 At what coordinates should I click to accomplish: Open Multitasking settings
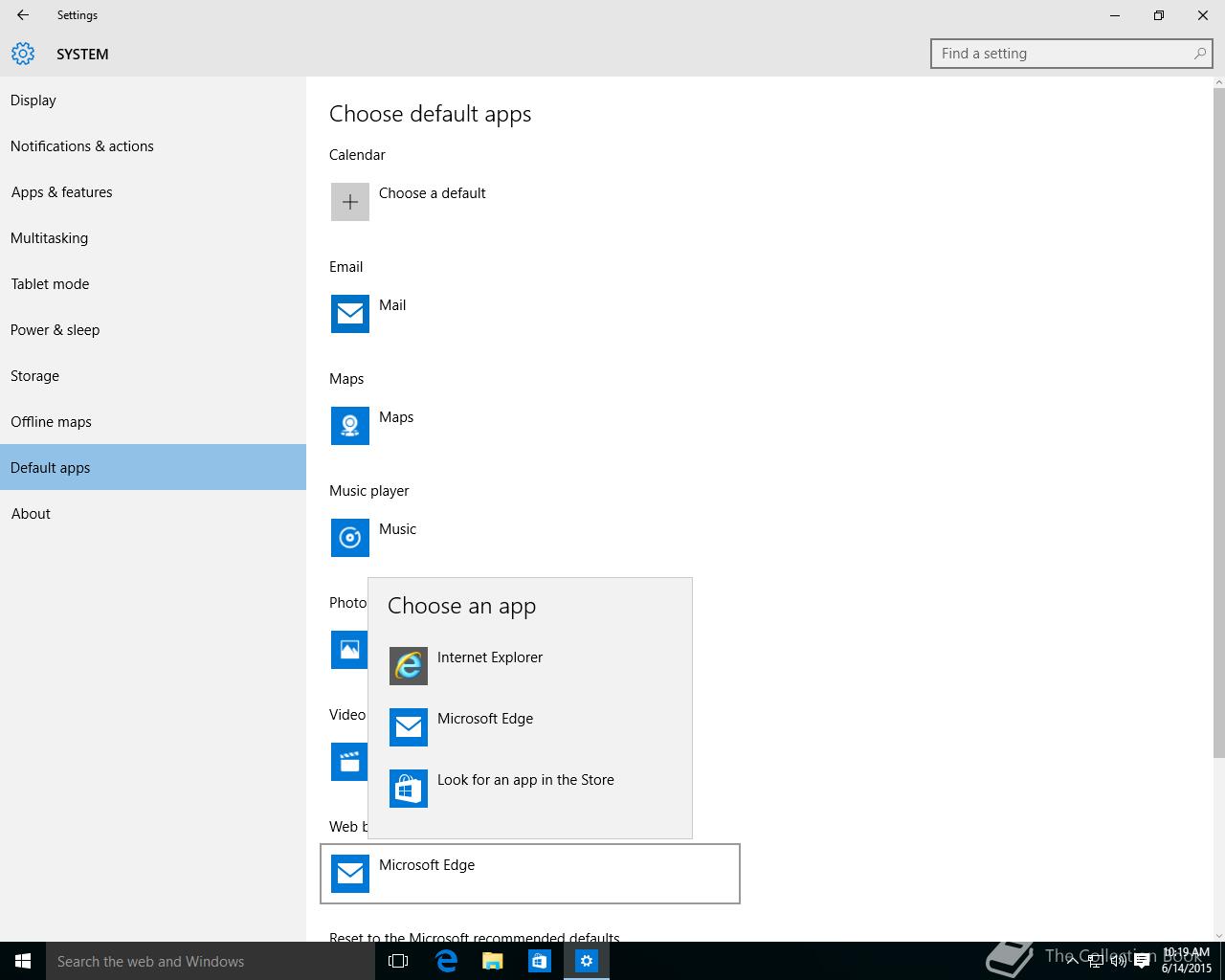153,238
